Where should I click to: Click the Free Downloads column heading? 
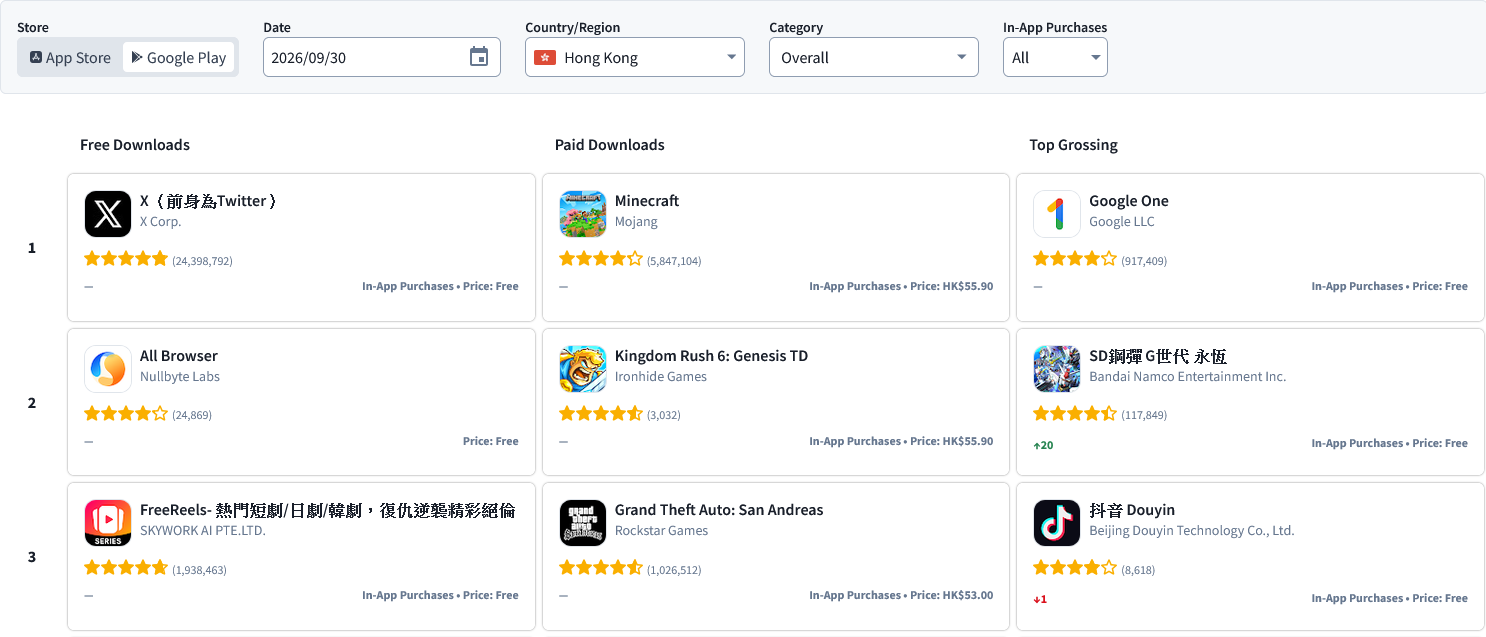point(135,145)
